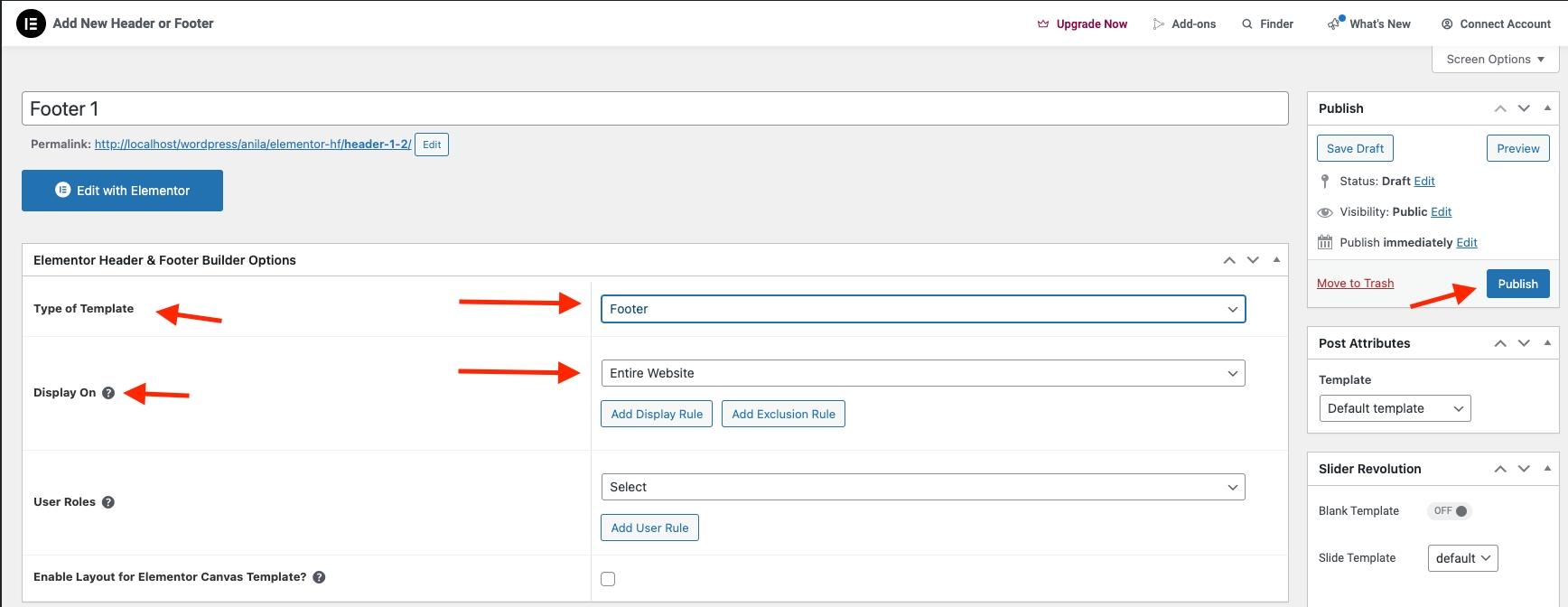Click the Display On help question icon
1568x607 pixels.
(x=108, y=393)
